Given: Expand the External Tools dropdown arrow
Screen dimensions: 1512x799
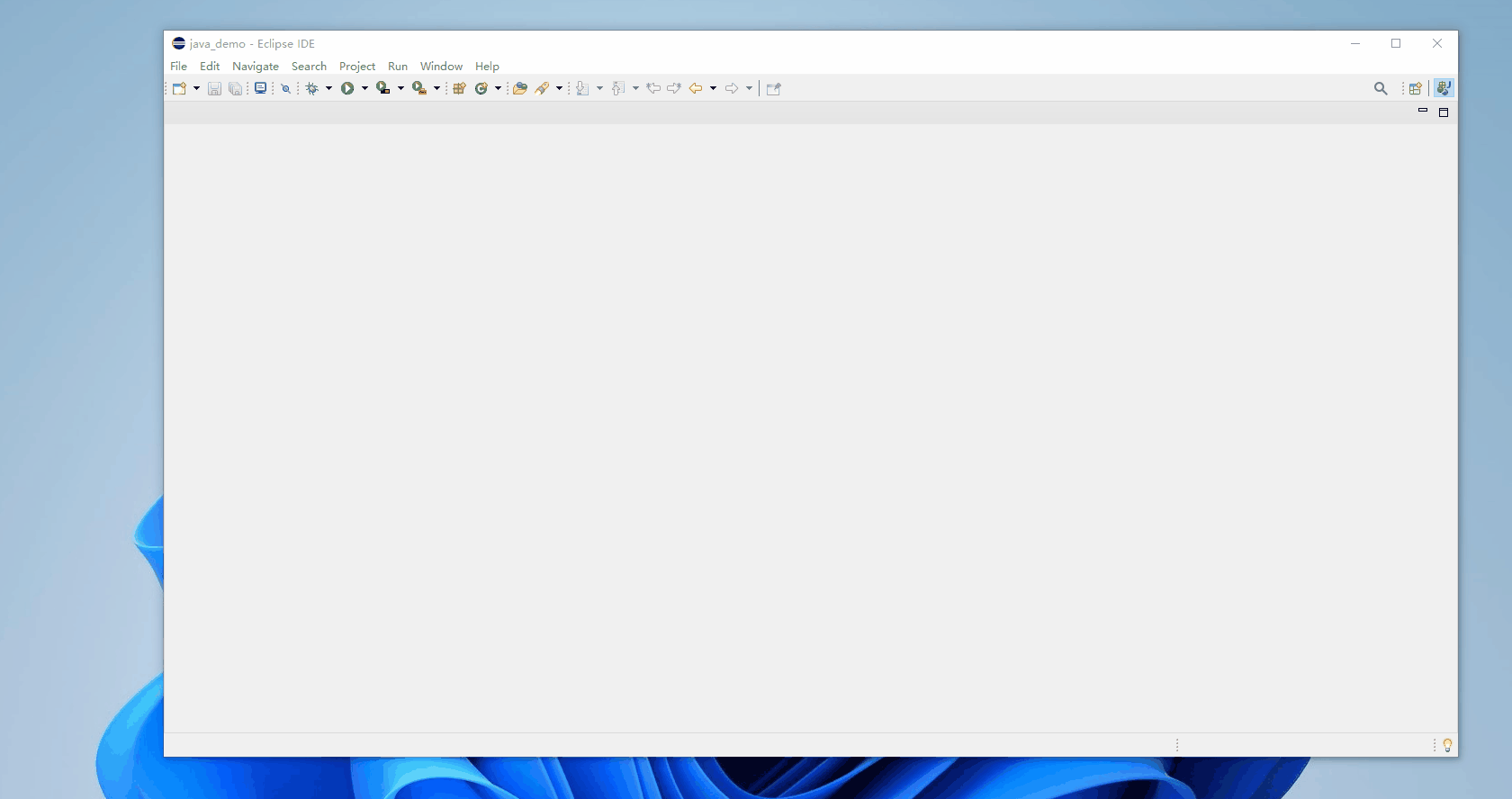Looking at the screenshot, I should click(x=436, y=88).
